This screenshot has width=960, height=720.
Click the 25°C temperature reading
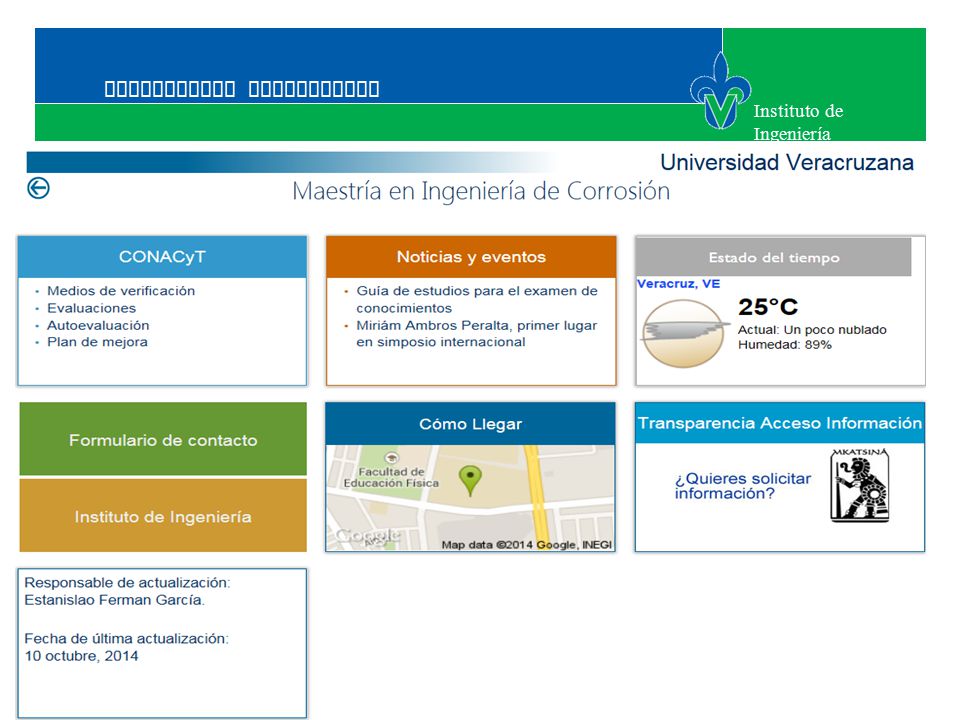pos(768,307)
